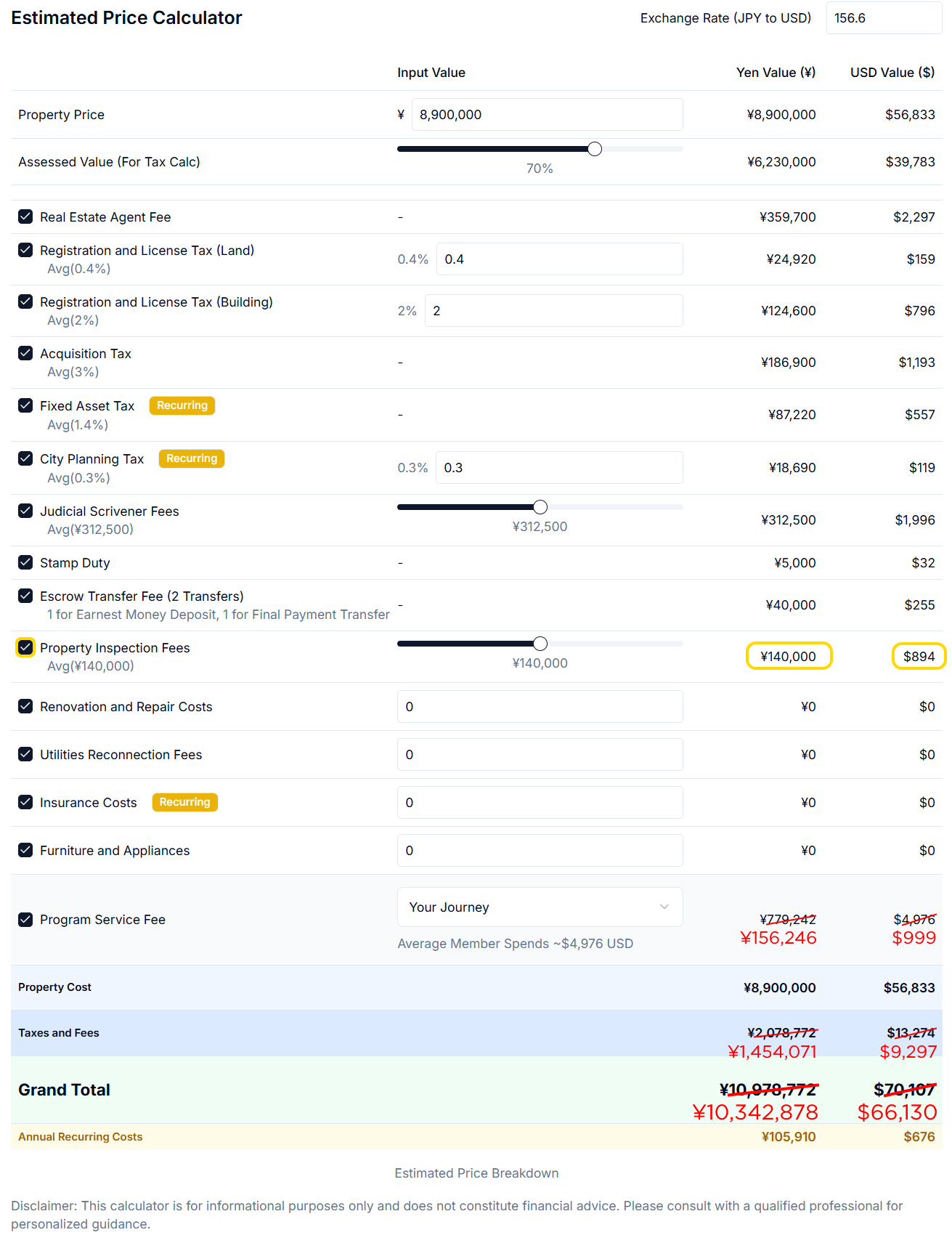This screenshot has width=952, height=1235.
Task: Toggle the Insurance Costs checkbox
Action: point(25,802)
